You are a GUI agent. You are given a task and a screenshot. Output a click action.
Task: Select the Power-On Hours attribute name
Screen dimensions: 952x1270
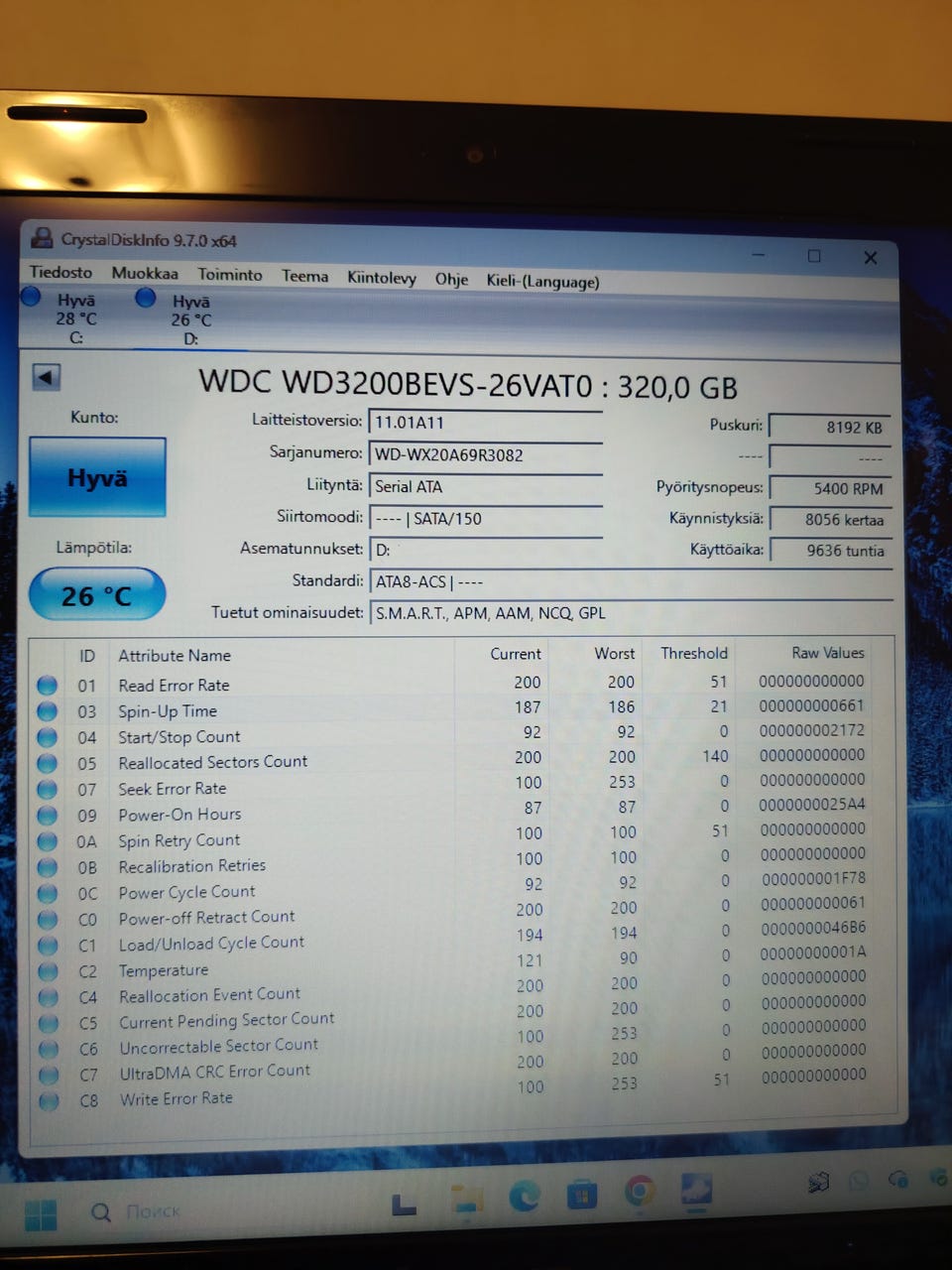179,815
